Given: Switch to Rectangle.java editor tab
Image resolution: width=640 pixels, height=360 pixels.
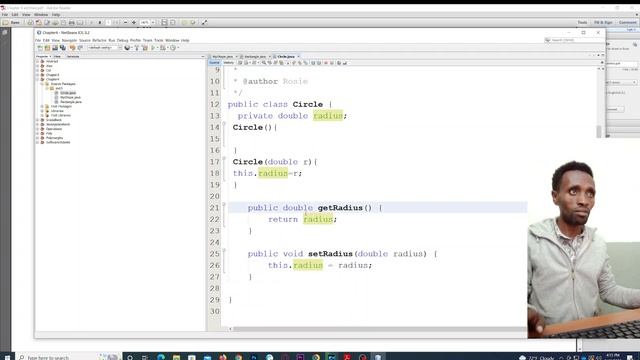Looking at the screenshot, I should pyautogui.click(x=255, y=56).
